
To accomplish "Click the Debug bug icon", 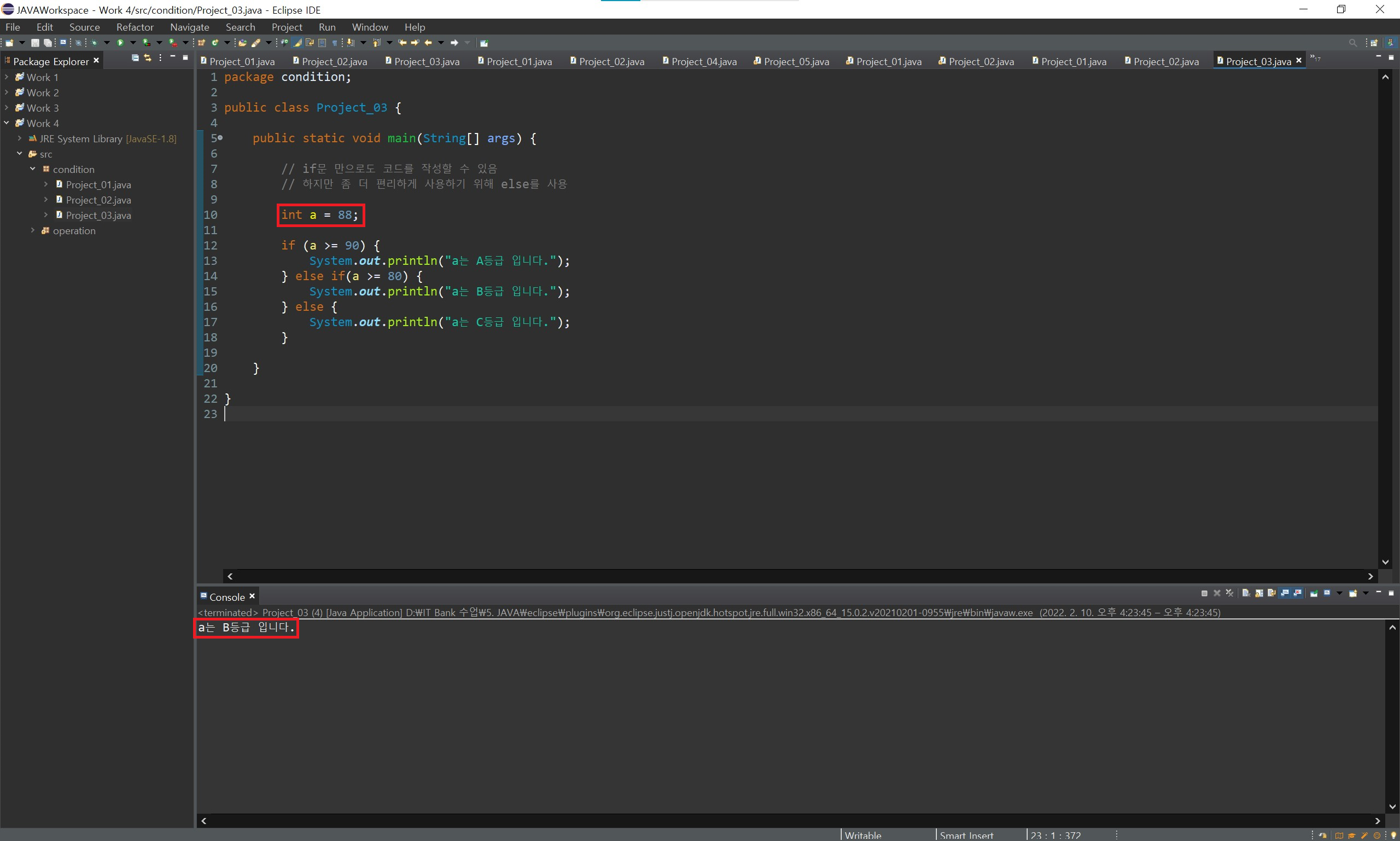I will point(94,43).
